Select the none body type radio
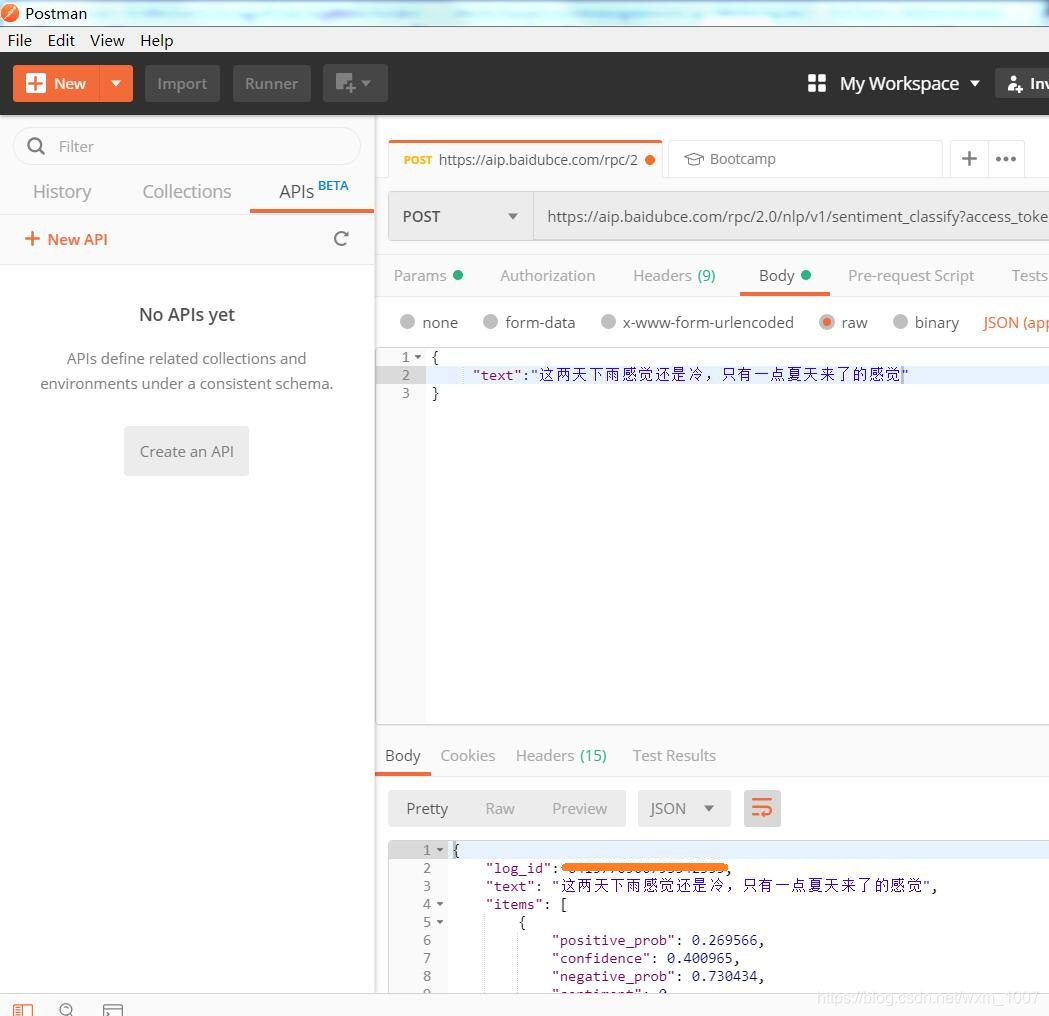The height and width of the screenshot is (1016, 1049). click(x=407, y=322)
